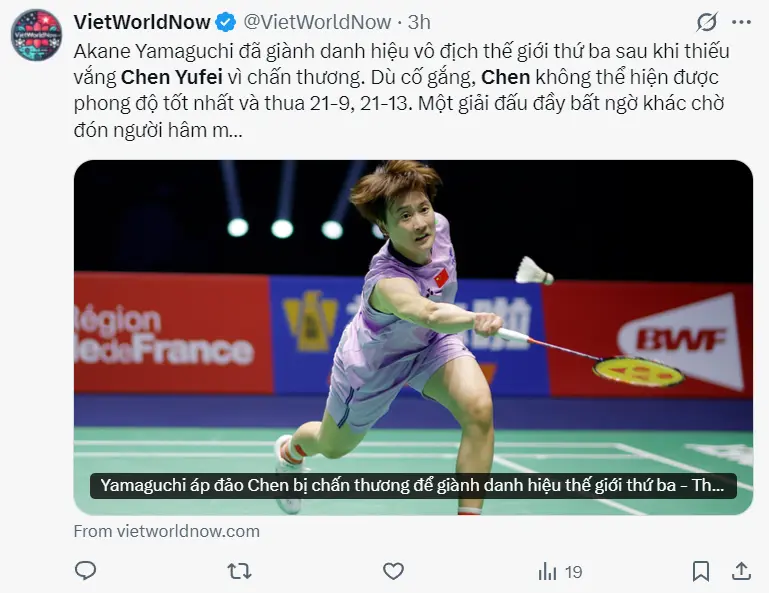Bookmark the post with the bookmark icon
The image size is (769, 593).
point(701,571)
